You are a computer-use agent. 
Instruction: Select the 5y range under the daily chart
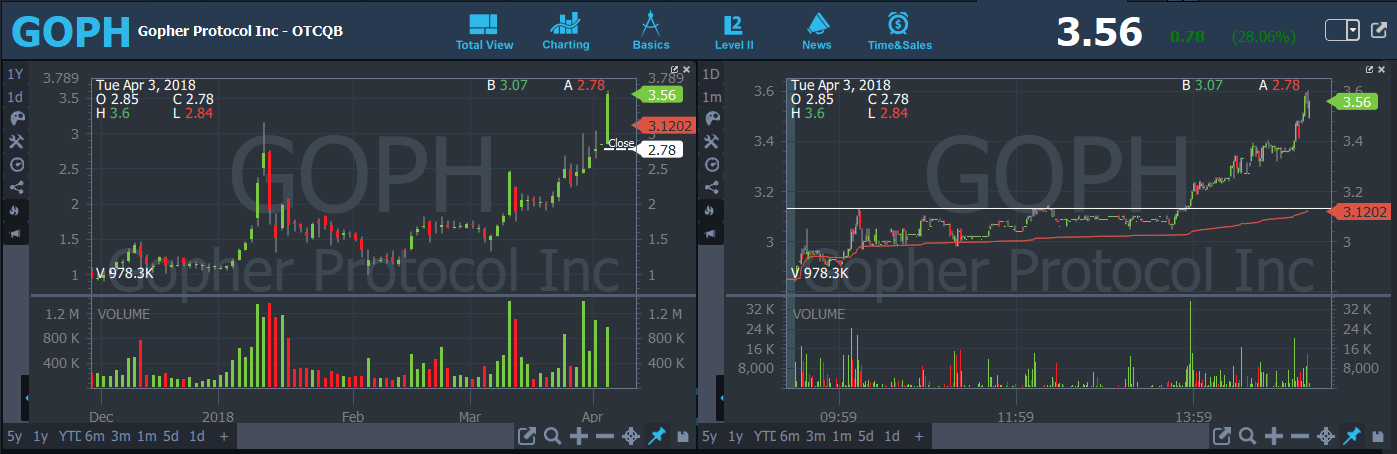[x=14, y=436]
